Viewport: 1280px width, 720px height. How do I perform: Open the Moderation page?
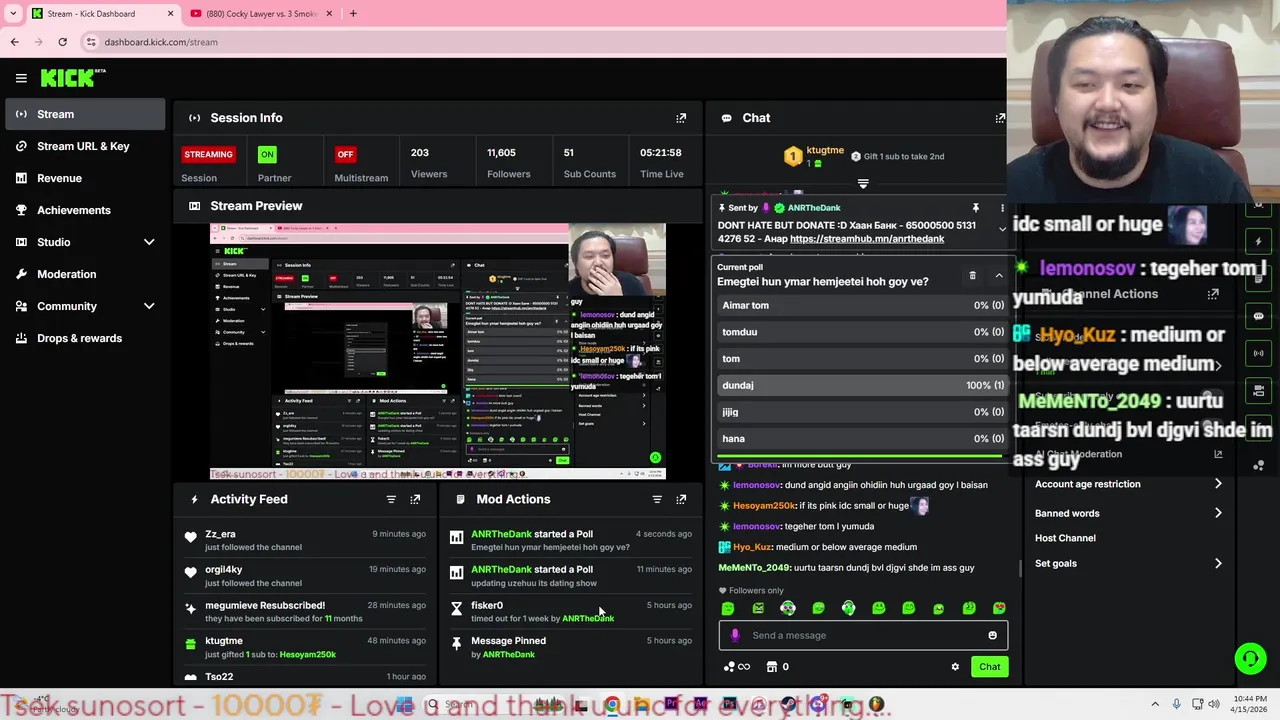coord(86,274)
